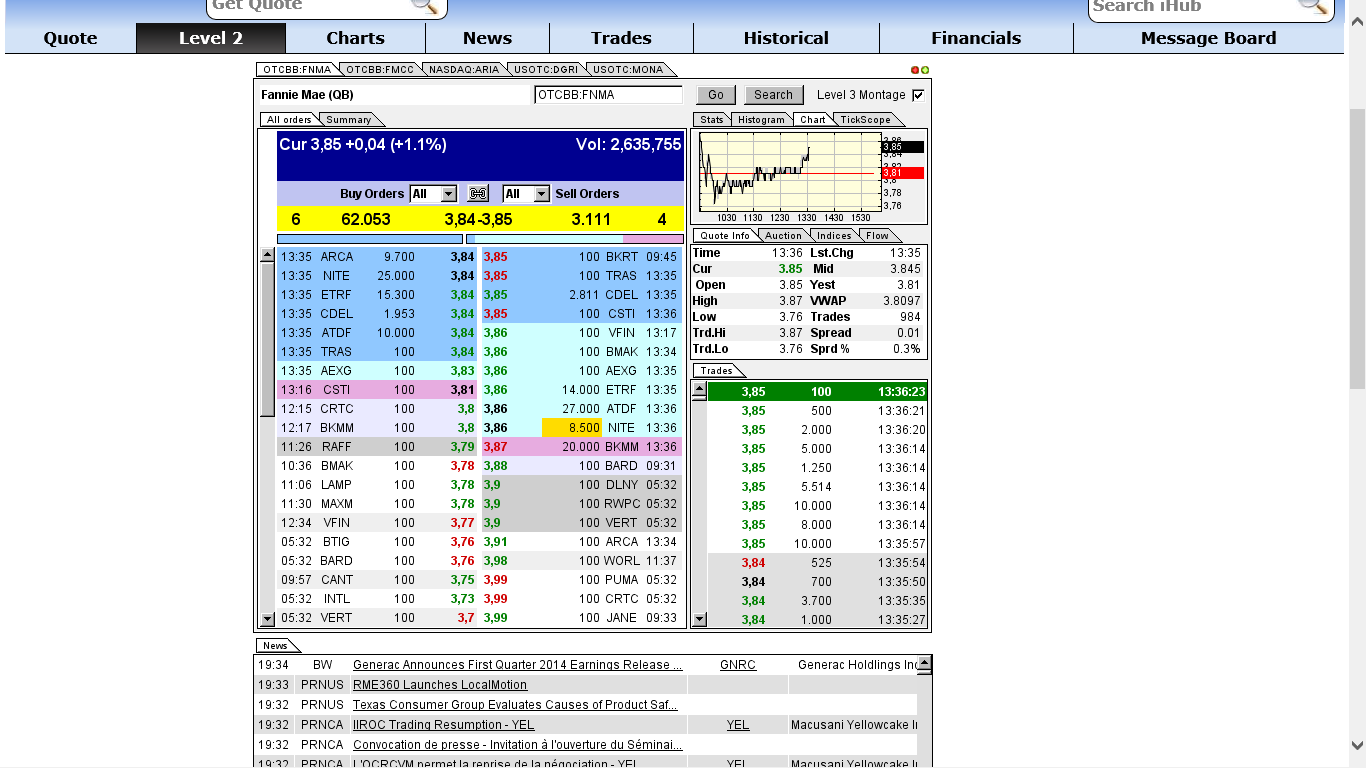The height and width of the screenshot is (768, 1366).
Task: Open the Texas Consumer Group headline
Action: (x=515, y=705)
